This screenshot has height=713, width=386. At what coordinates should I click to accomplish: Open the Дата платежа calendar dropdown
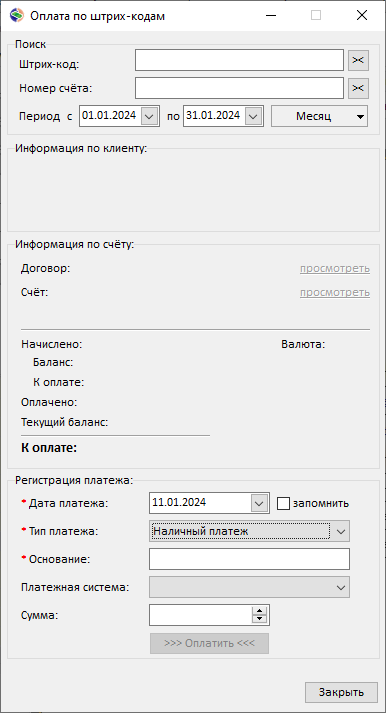(259, 503)
